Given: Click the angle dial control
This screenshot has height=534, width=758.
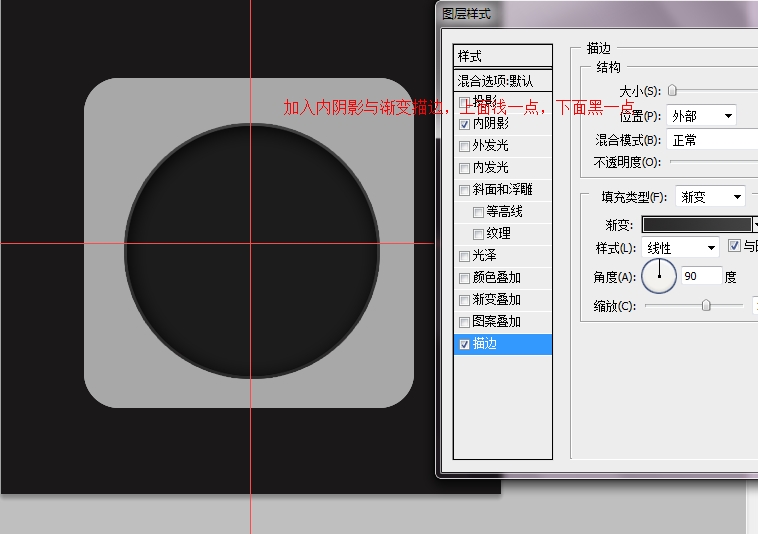Looking at the screenshot, I should (x=659, y=276).
